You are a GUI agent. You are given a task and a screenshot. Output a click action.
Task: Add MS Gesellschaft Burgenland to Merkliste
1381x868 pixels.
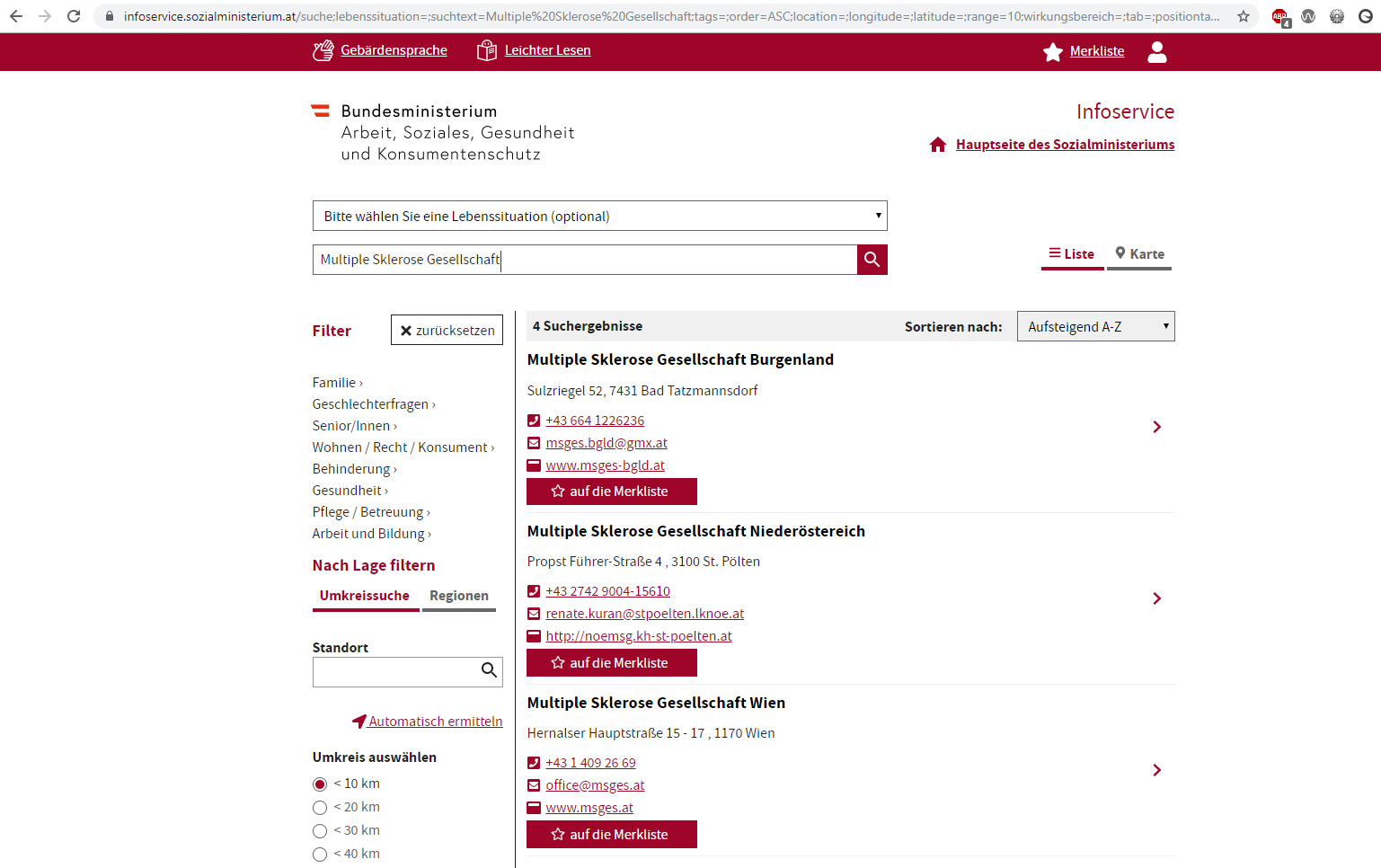point(611,492)
